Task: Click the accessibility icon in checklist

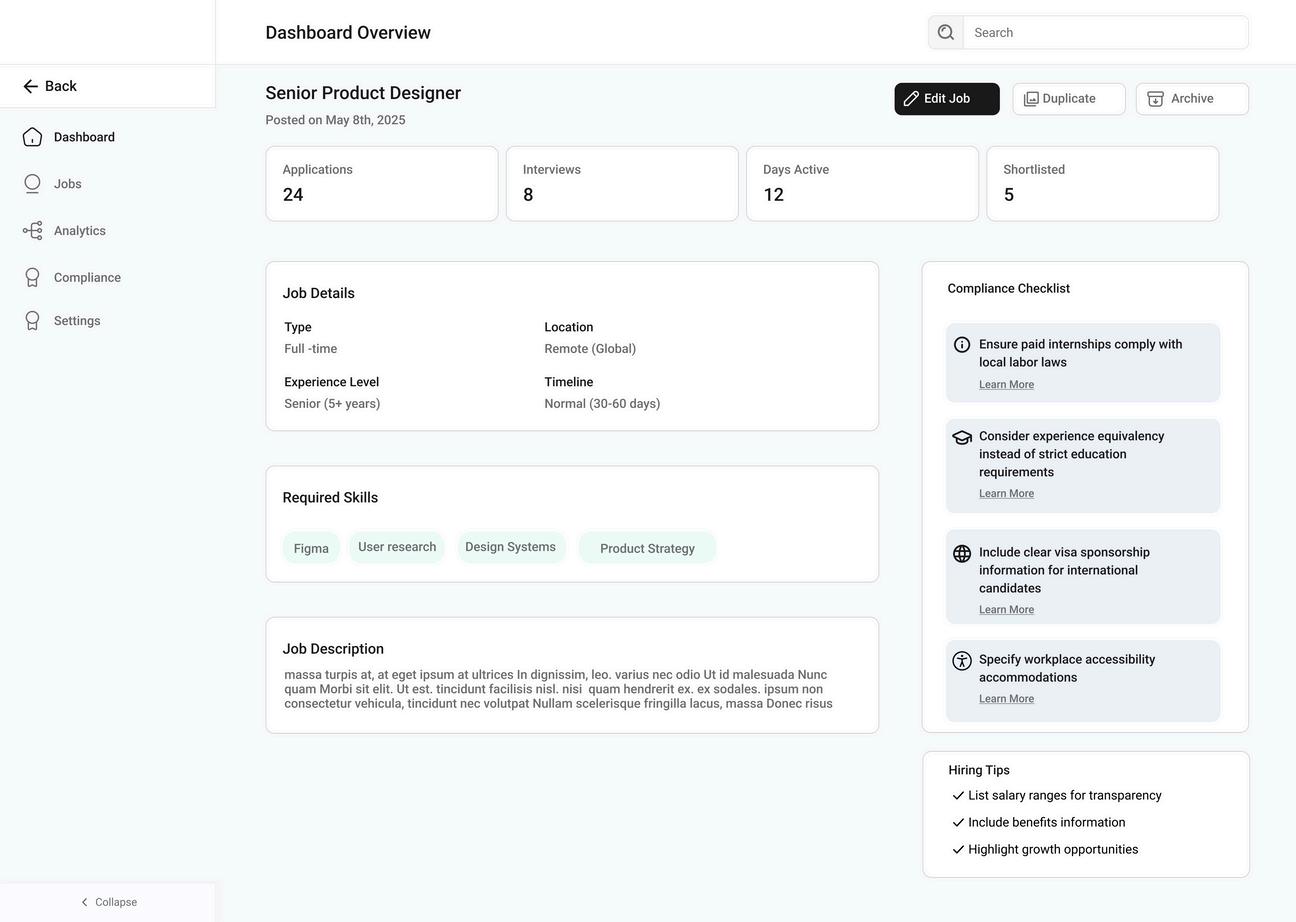Action: [x=962, y=661]
